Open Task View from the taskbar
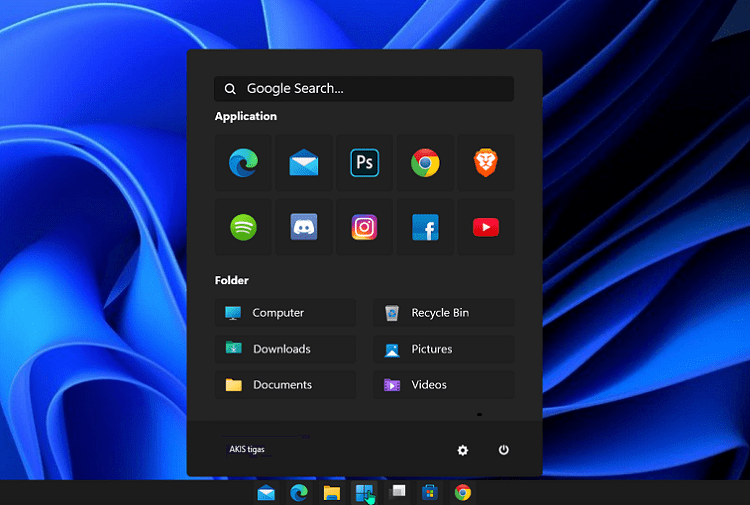The height and width of the screenshot is (505, 750). click(x=397, y=491)
